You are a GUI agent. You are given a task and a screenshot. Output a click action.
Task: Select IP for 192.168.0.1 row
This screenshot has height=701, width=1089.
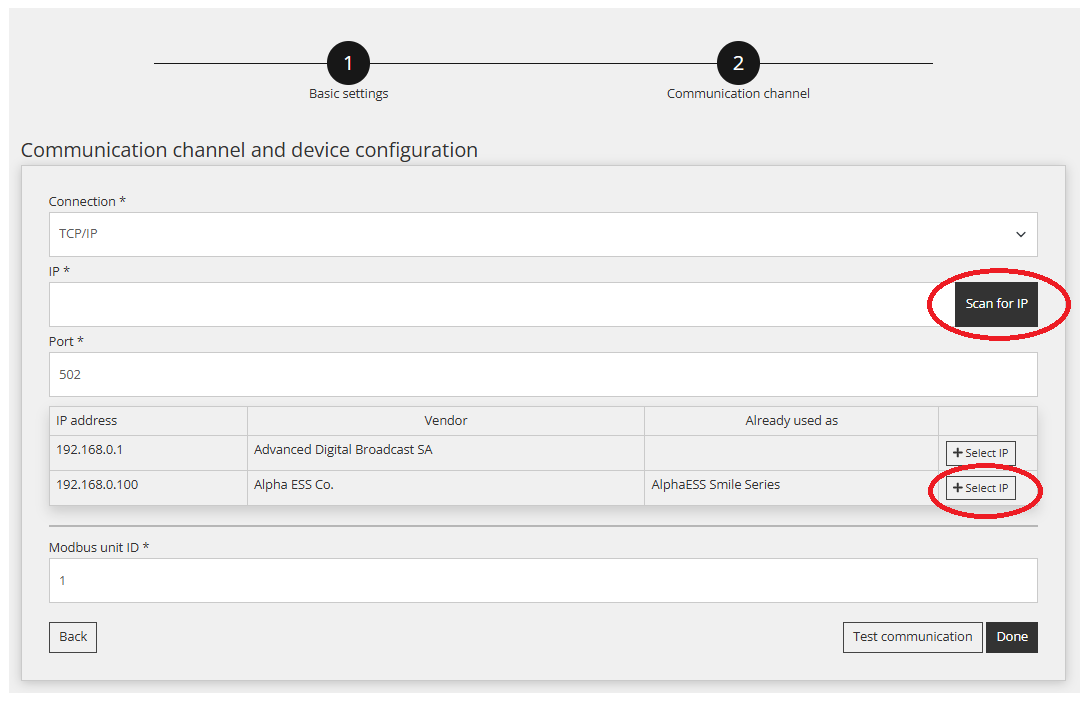(x=981, y=453)
